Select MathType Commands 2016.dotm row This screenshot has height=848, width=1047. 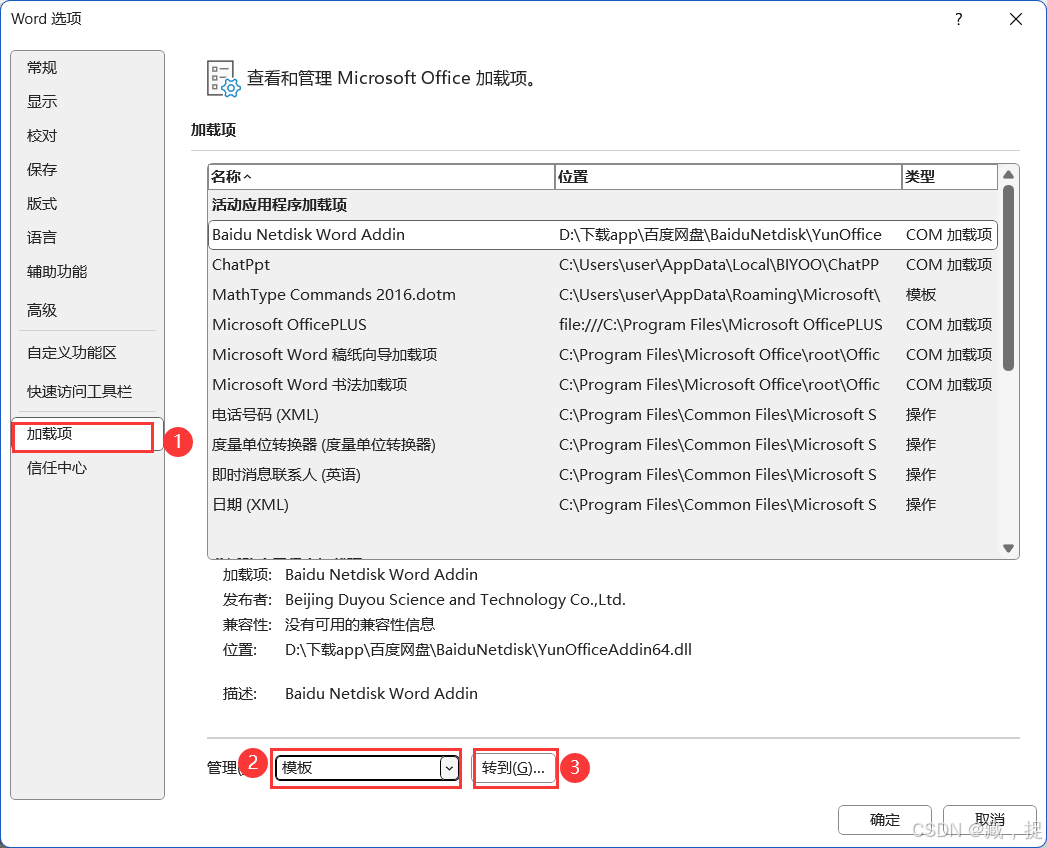point(603,295)
